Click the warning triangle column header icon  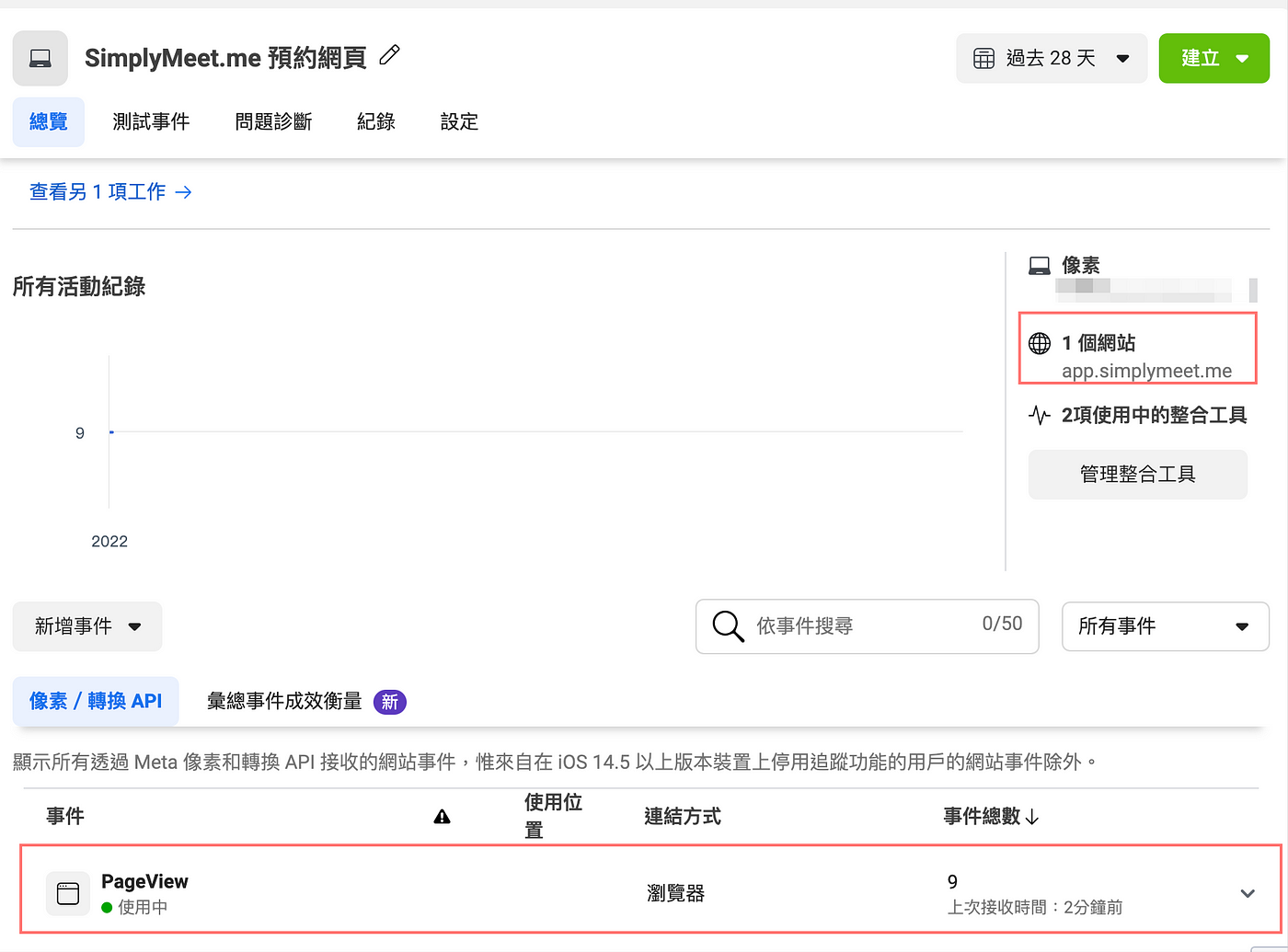click(x=443, y=817)
